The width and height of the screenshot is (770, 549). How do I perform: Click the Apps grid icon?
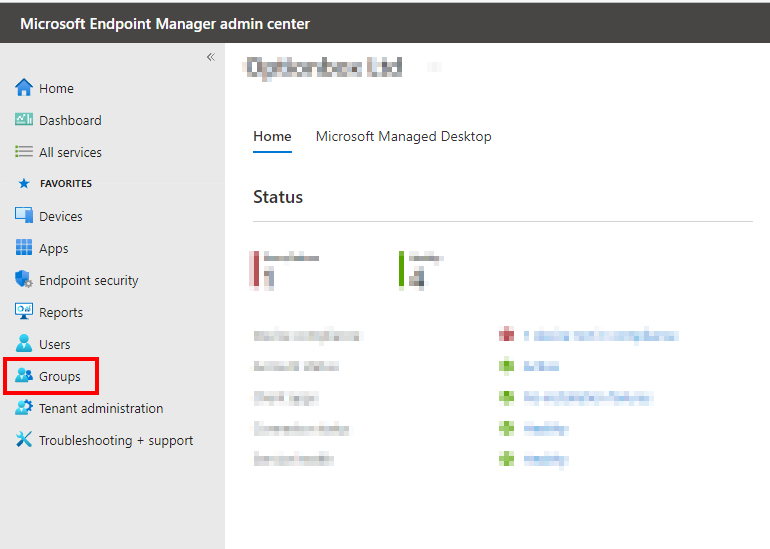tap(24, 247)
